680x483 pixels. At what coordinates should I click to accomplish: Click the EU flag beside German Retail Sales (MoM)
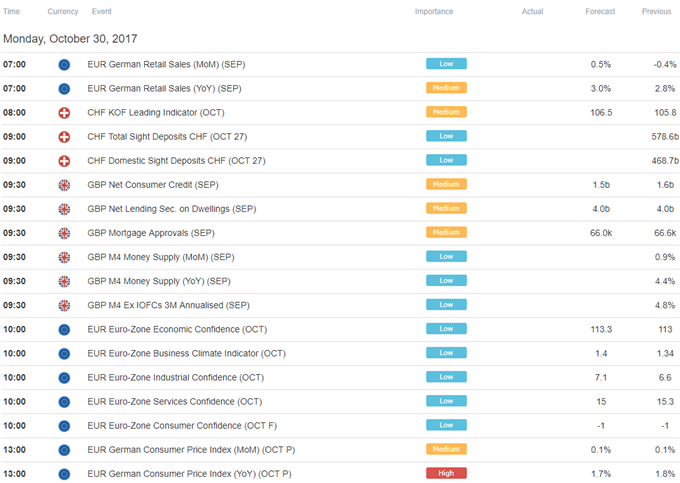(x=65, y=64)
